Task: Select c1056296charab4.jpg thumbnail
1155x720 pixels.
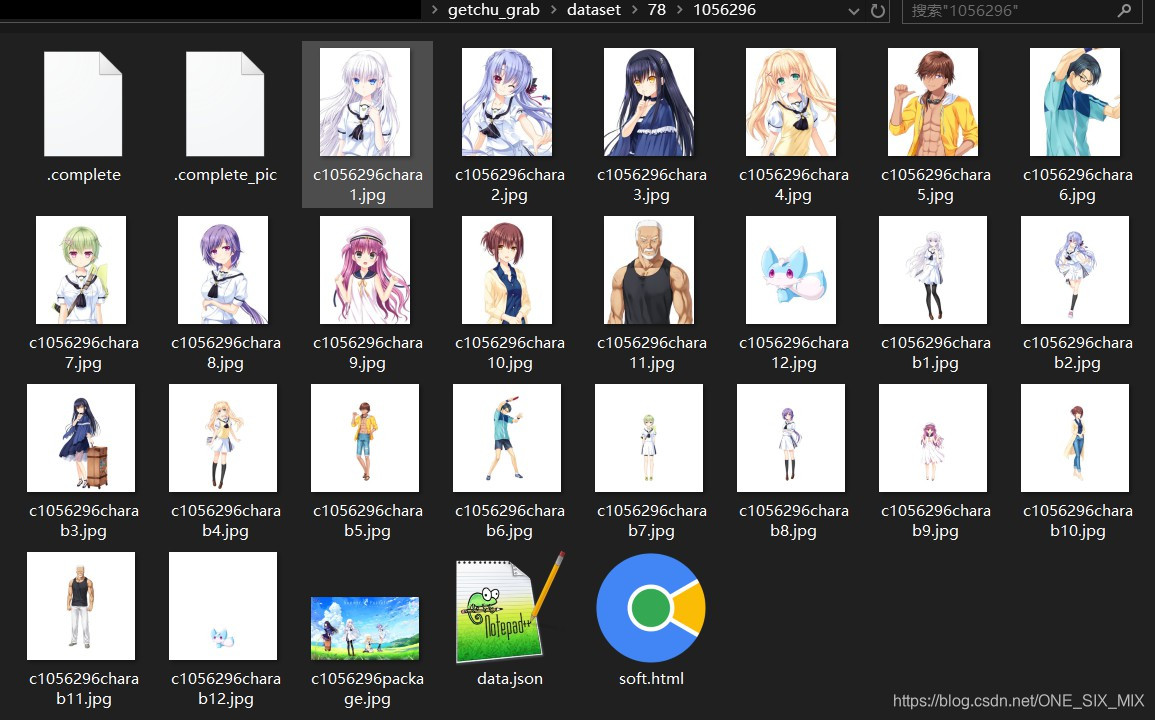Action: click(223, 438)
